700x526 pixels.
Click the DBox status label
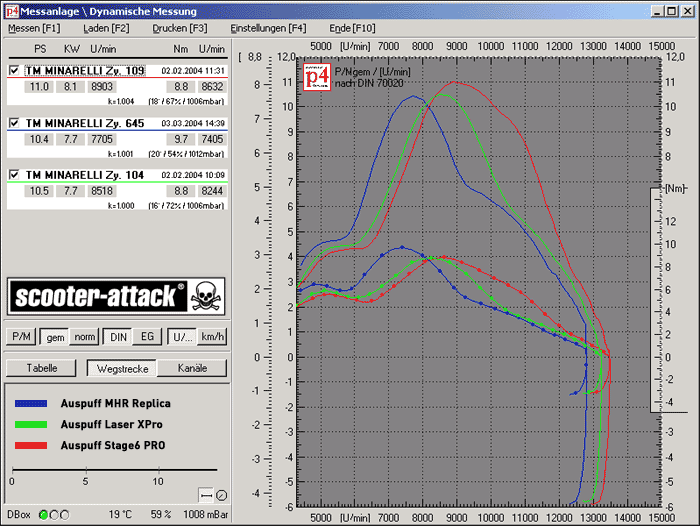tap(19, 515)
